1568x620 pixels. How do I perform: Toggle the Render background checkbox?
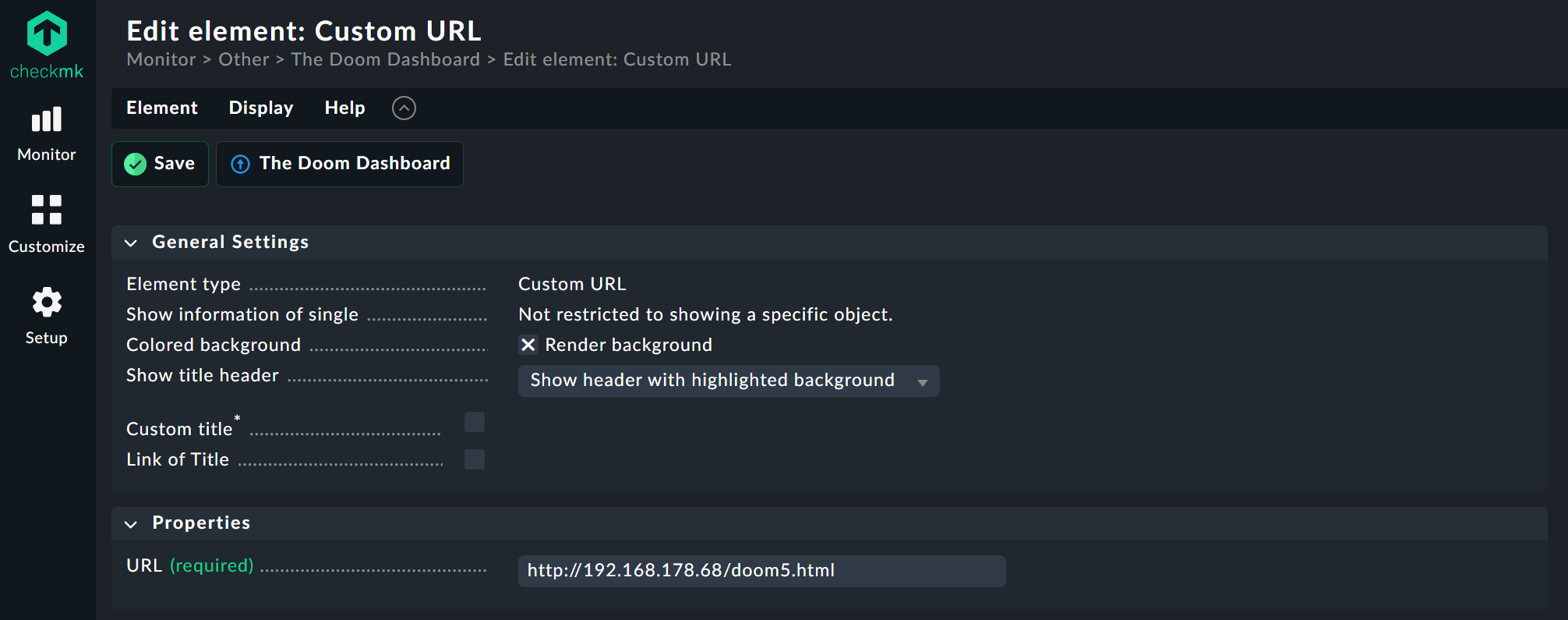(528, 345)
